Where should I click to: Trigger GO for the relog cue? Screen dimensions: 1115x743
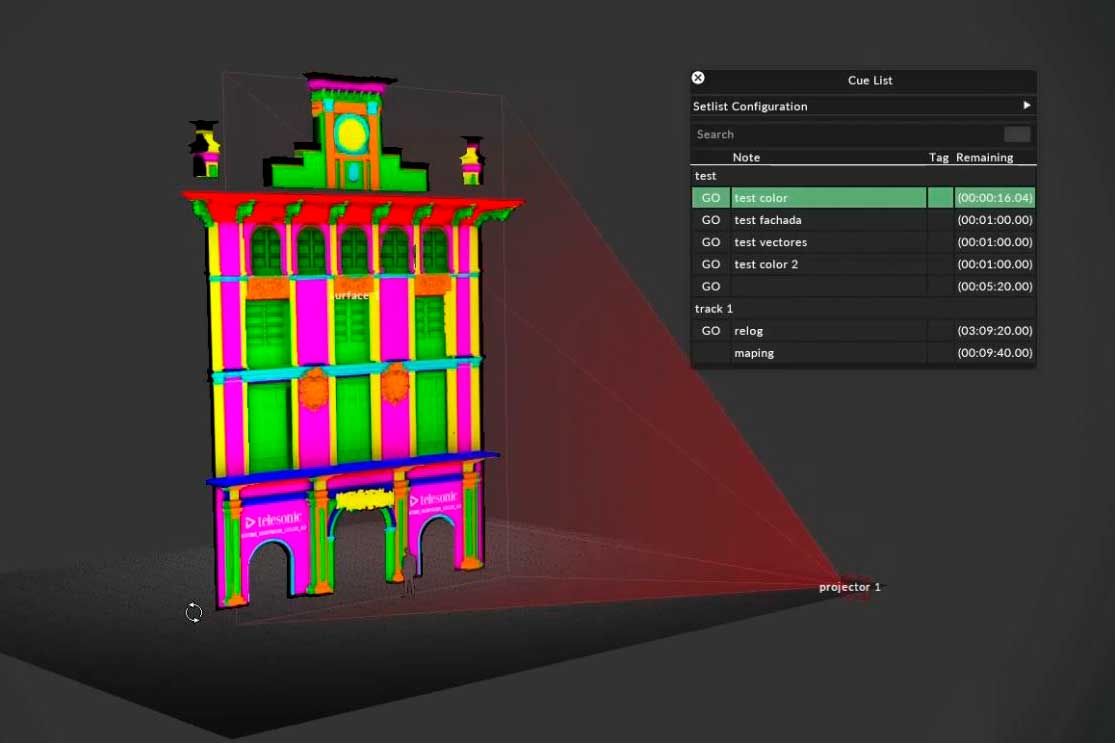pyautogui.click(x=711, y=331)
